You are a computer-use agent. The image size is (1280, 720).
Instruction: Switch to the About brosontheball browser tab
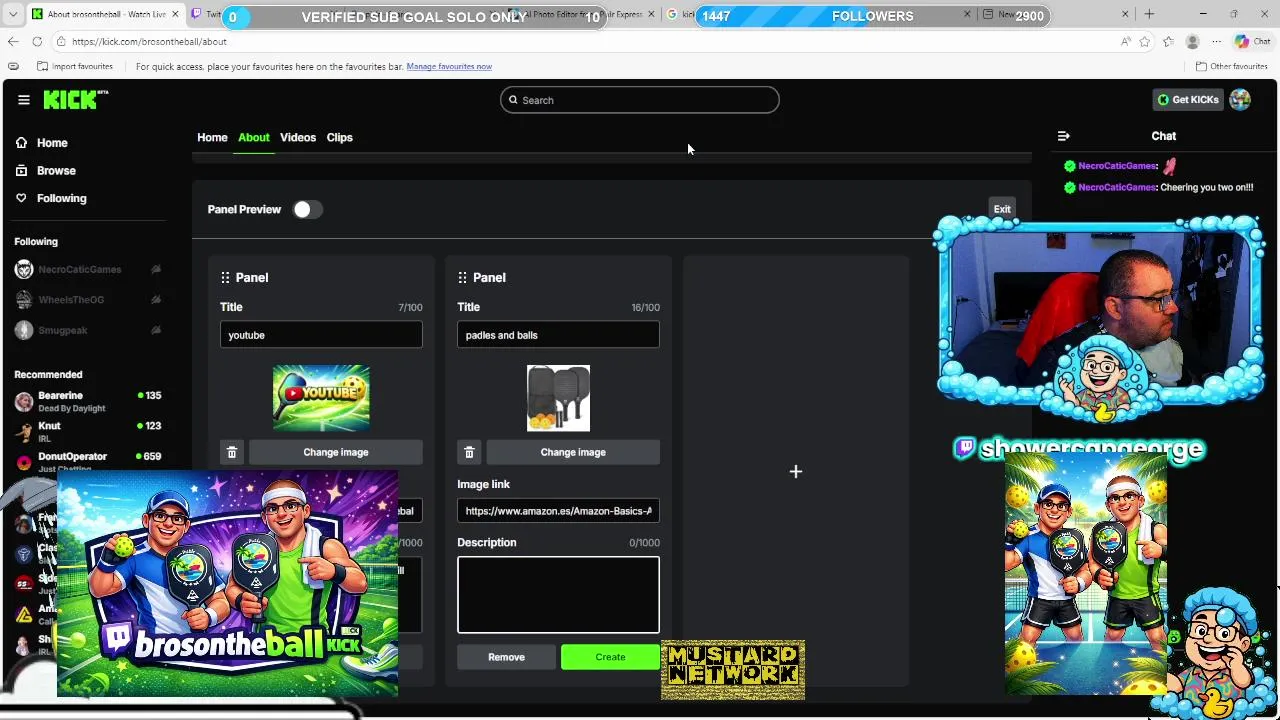[105, 14]
